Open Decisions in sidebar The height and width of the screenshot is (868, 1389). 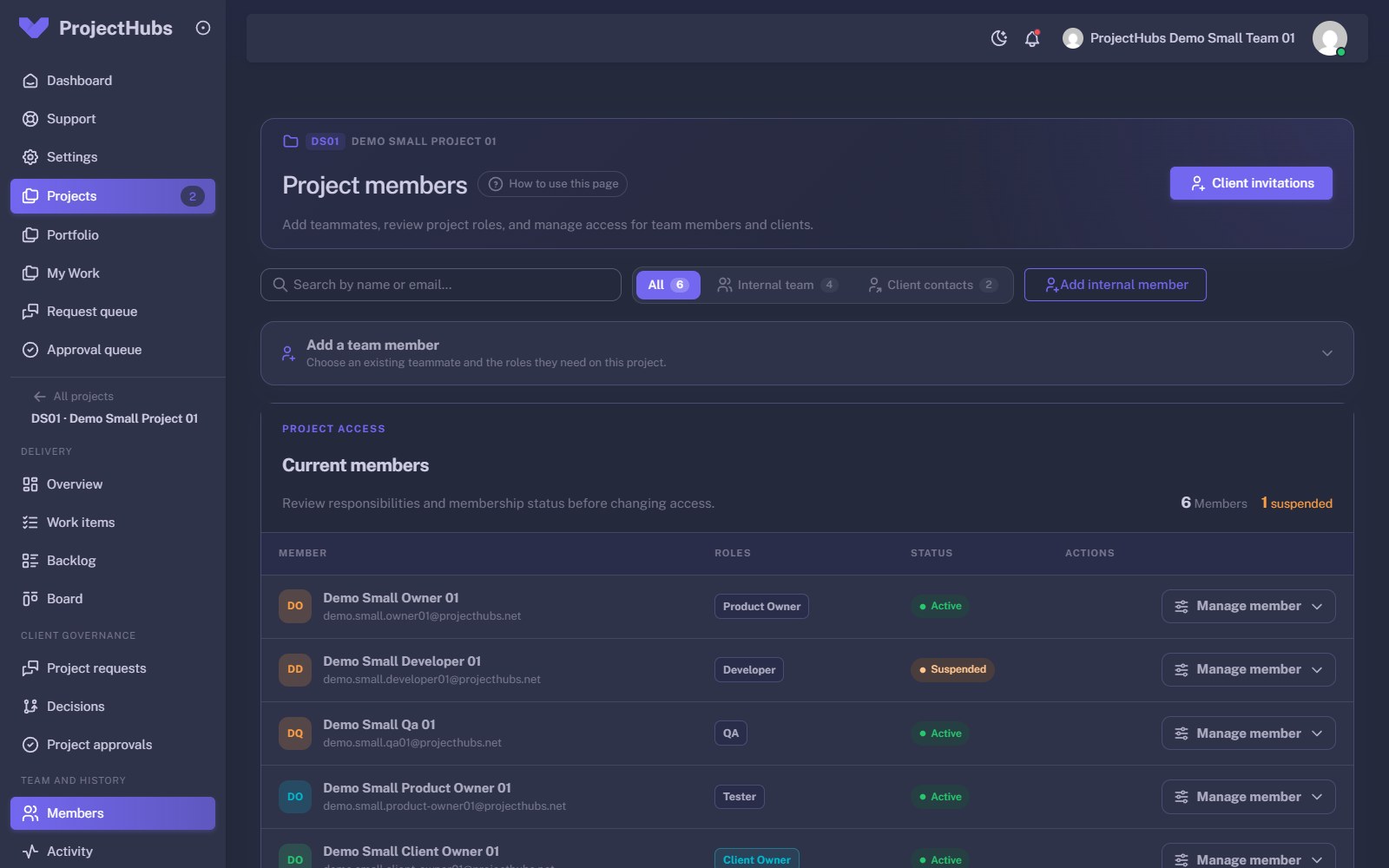113,707
